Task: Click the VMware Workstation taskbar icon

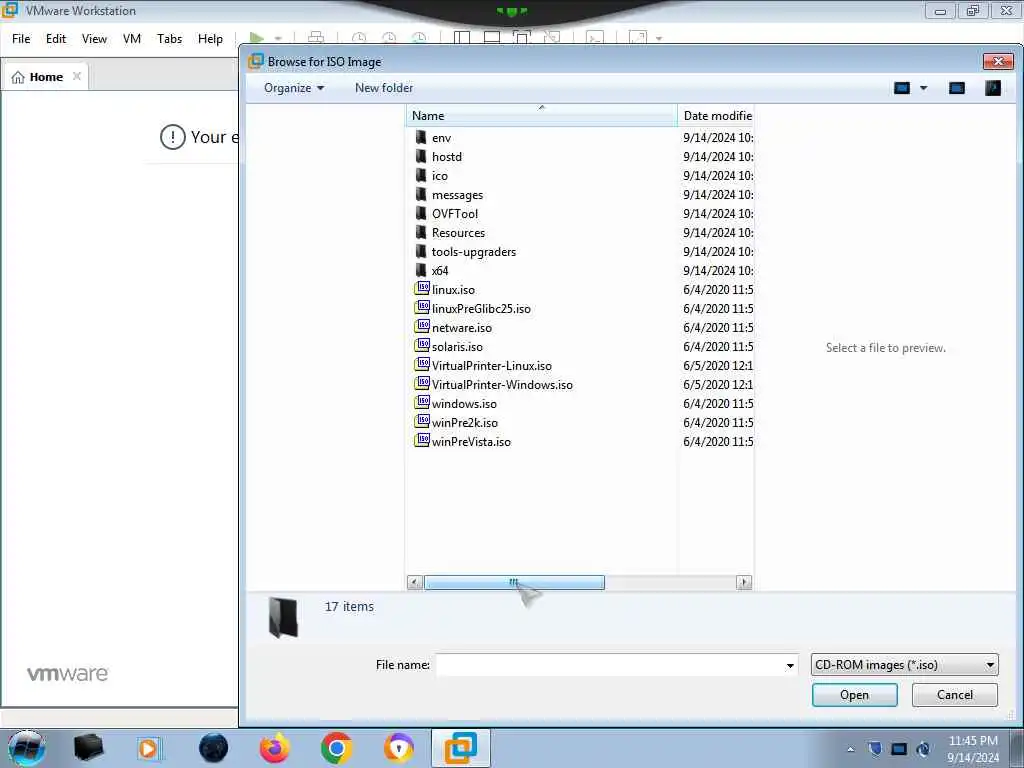Action: pyautogui.click(x=460, y=748)
